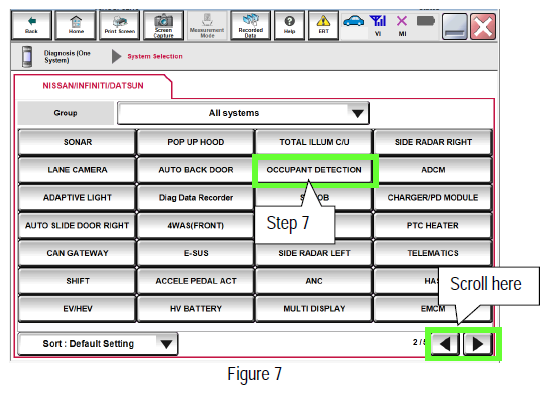Screen dimensions: 549x394
Task: Click the blue vehicle status icon
Action: coord(354,22)
